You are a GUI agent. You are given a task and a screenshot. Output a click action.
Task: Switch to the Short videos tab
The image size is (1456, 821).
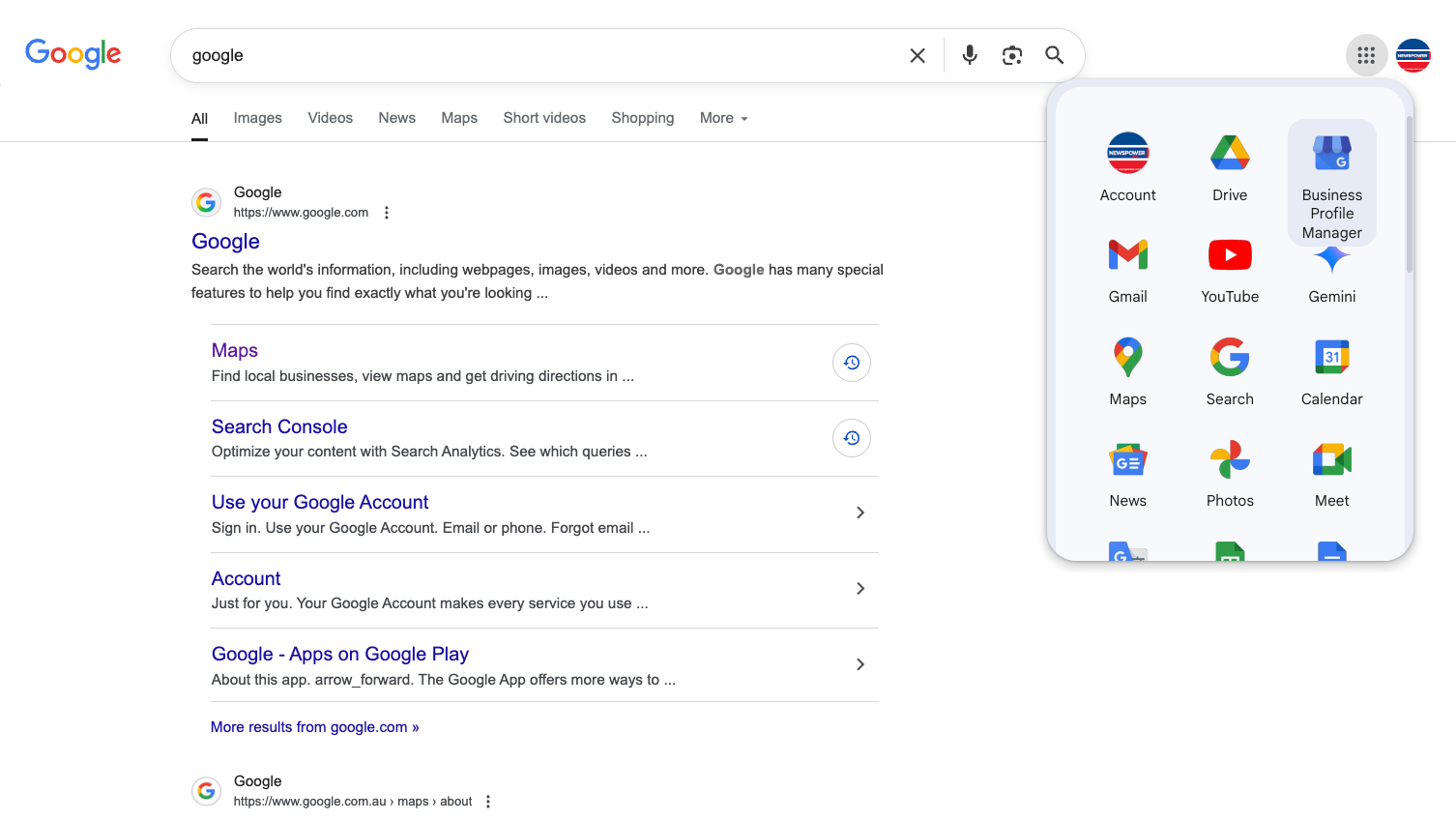click(x=544, y=118)
